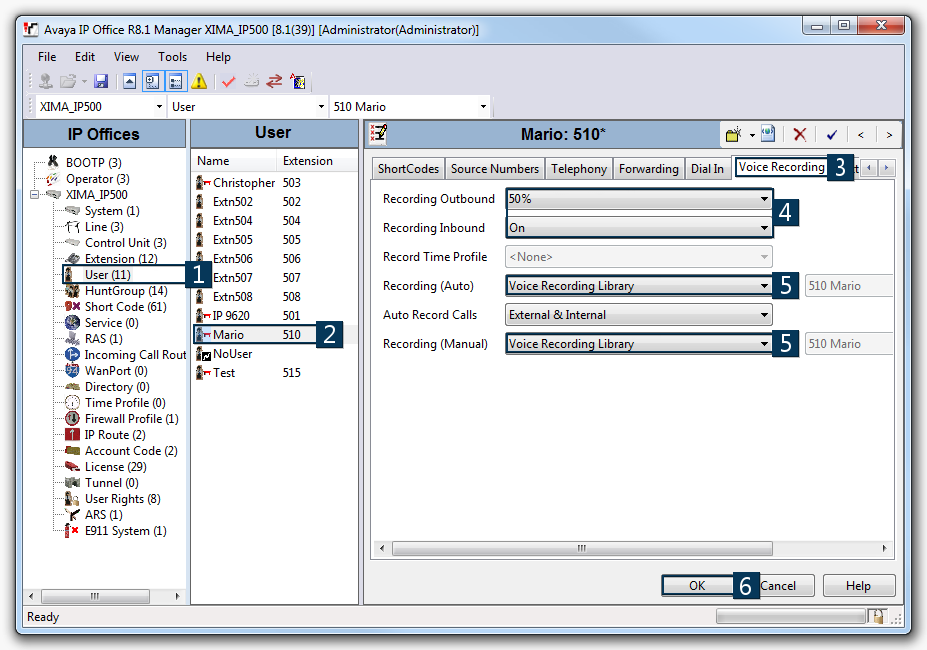Open the Recording Inbound dropdown

639,228
